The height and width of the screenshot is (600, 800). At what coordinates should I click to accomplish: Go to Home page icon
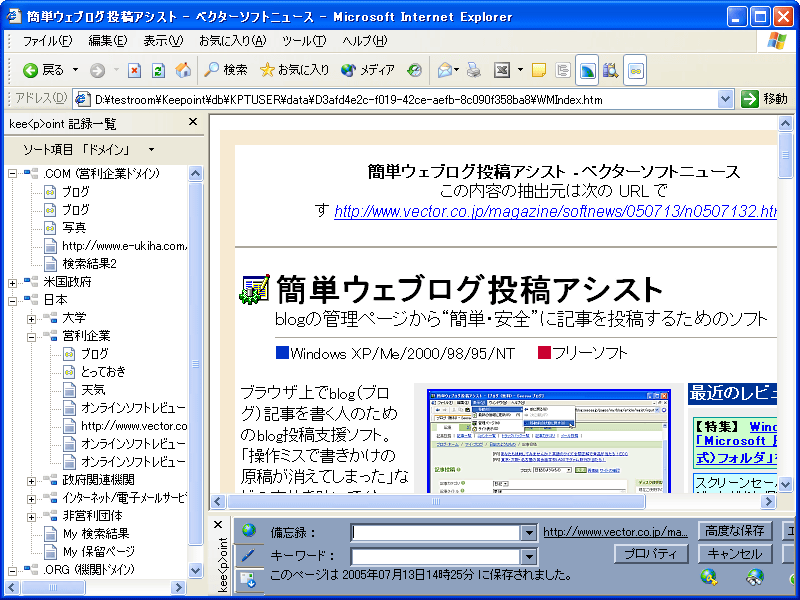point(183,70)
